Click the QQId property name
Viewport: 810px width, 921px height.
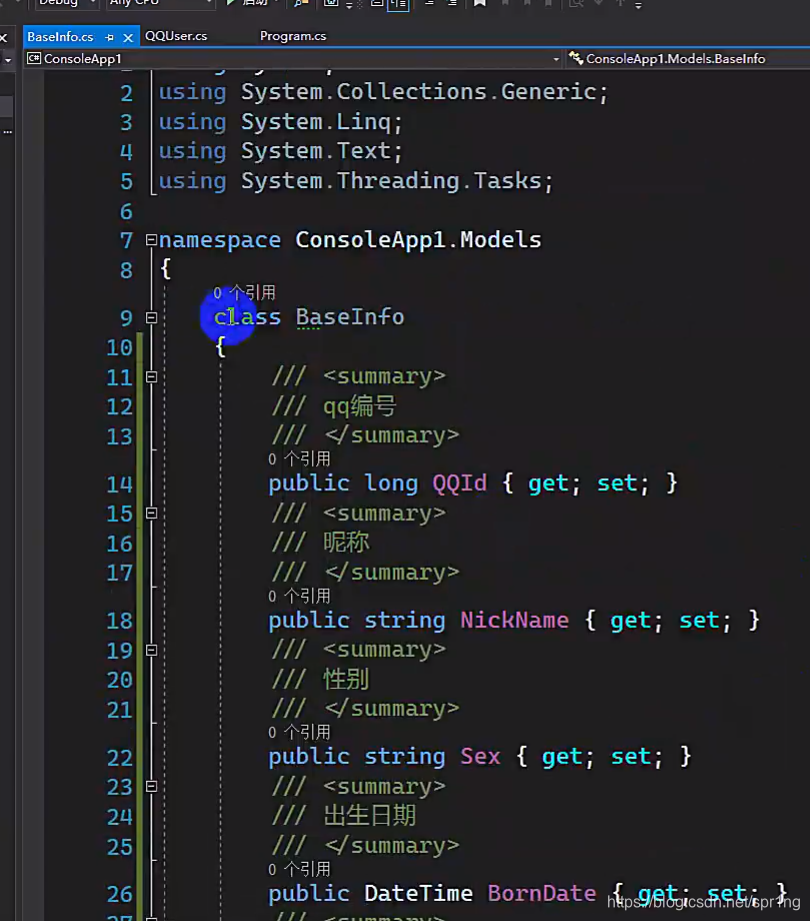click(459, 483)
